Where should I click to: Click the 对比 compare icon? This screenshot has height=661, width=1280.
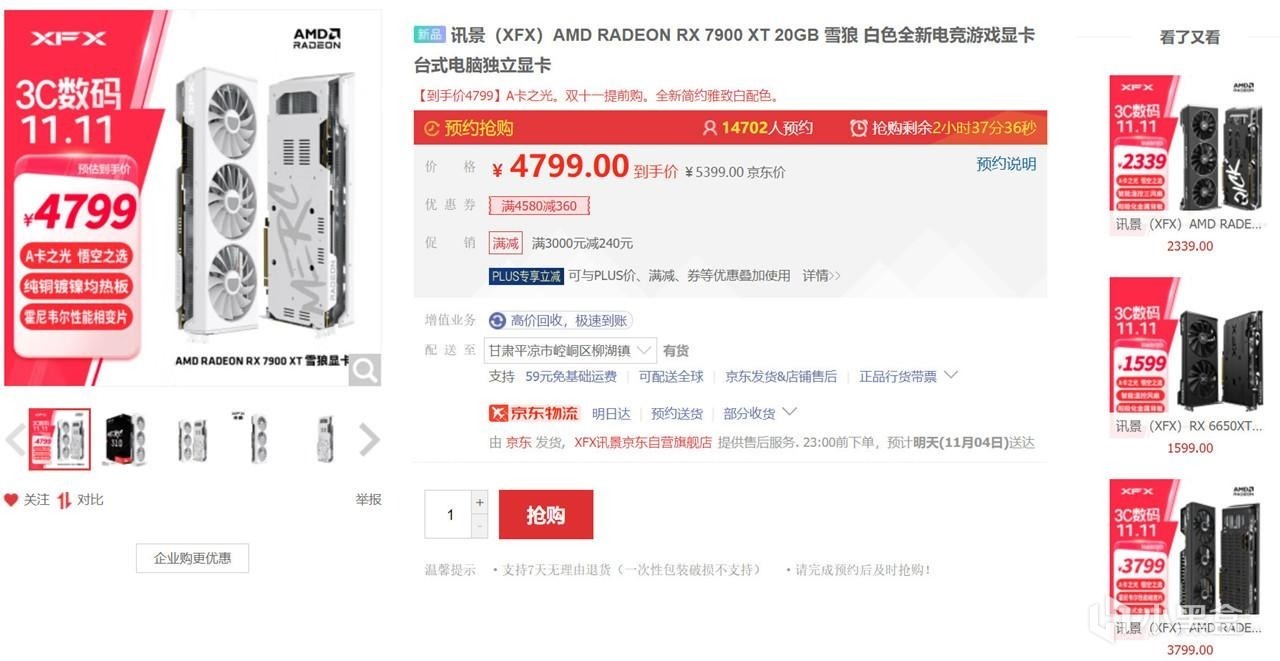pos(64,499)
